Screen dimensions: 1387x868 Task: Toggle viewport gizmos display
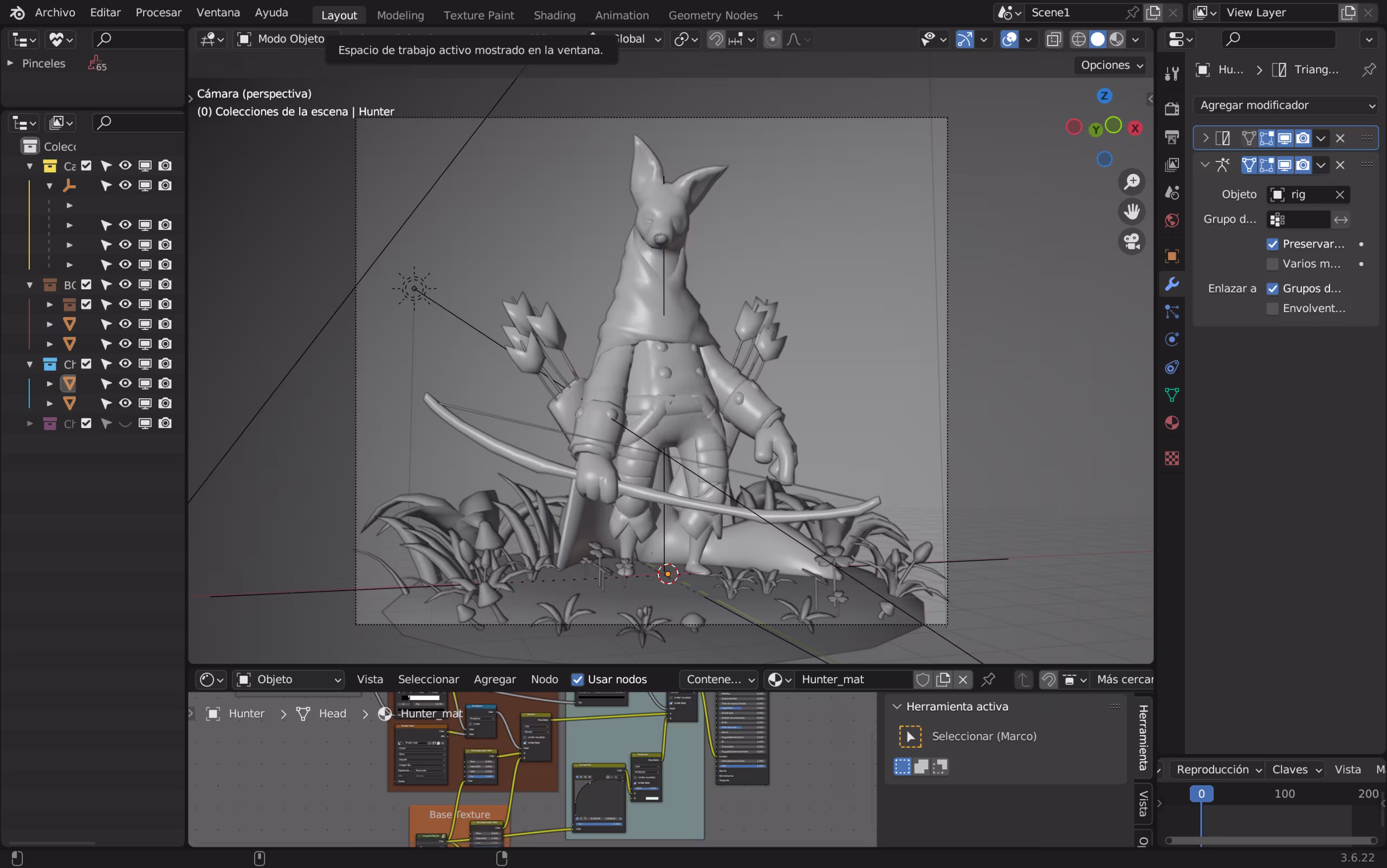tap(964, 39)
